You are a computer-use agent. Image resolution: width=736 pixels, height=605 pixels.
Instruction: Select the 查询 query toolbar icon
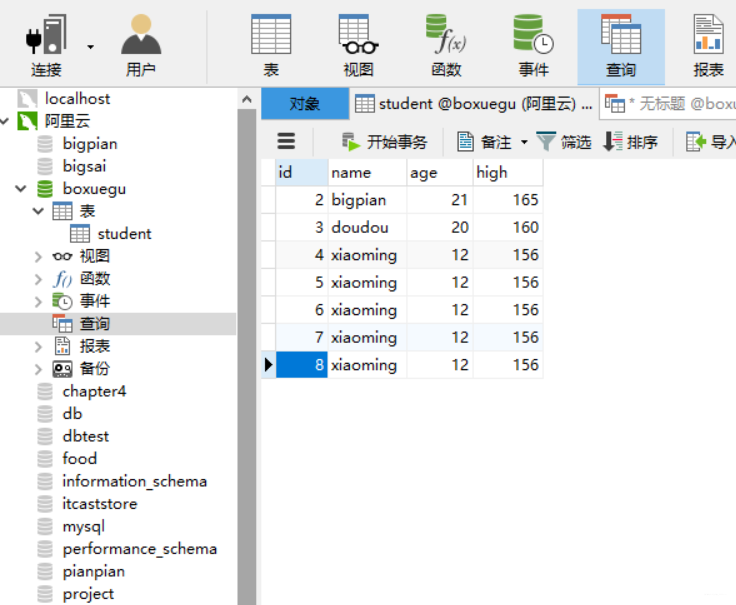coord(621,46)
